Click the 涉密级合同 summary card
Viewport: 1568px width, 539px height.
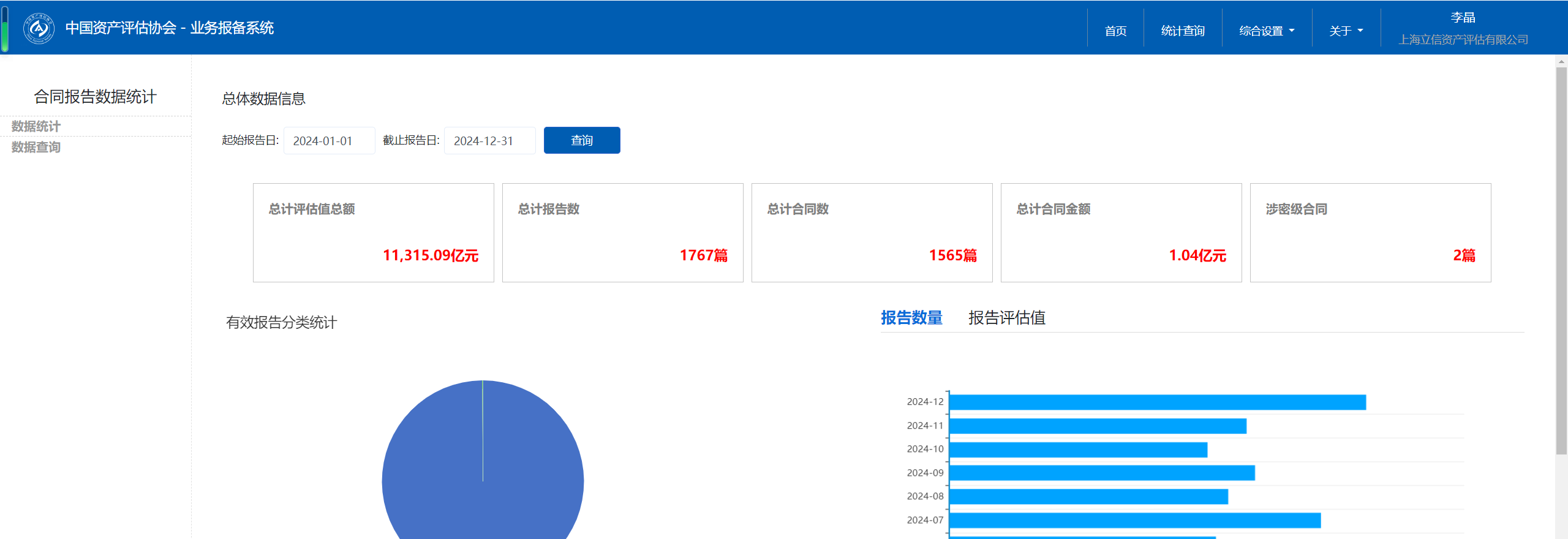[x=1370, y=233]
